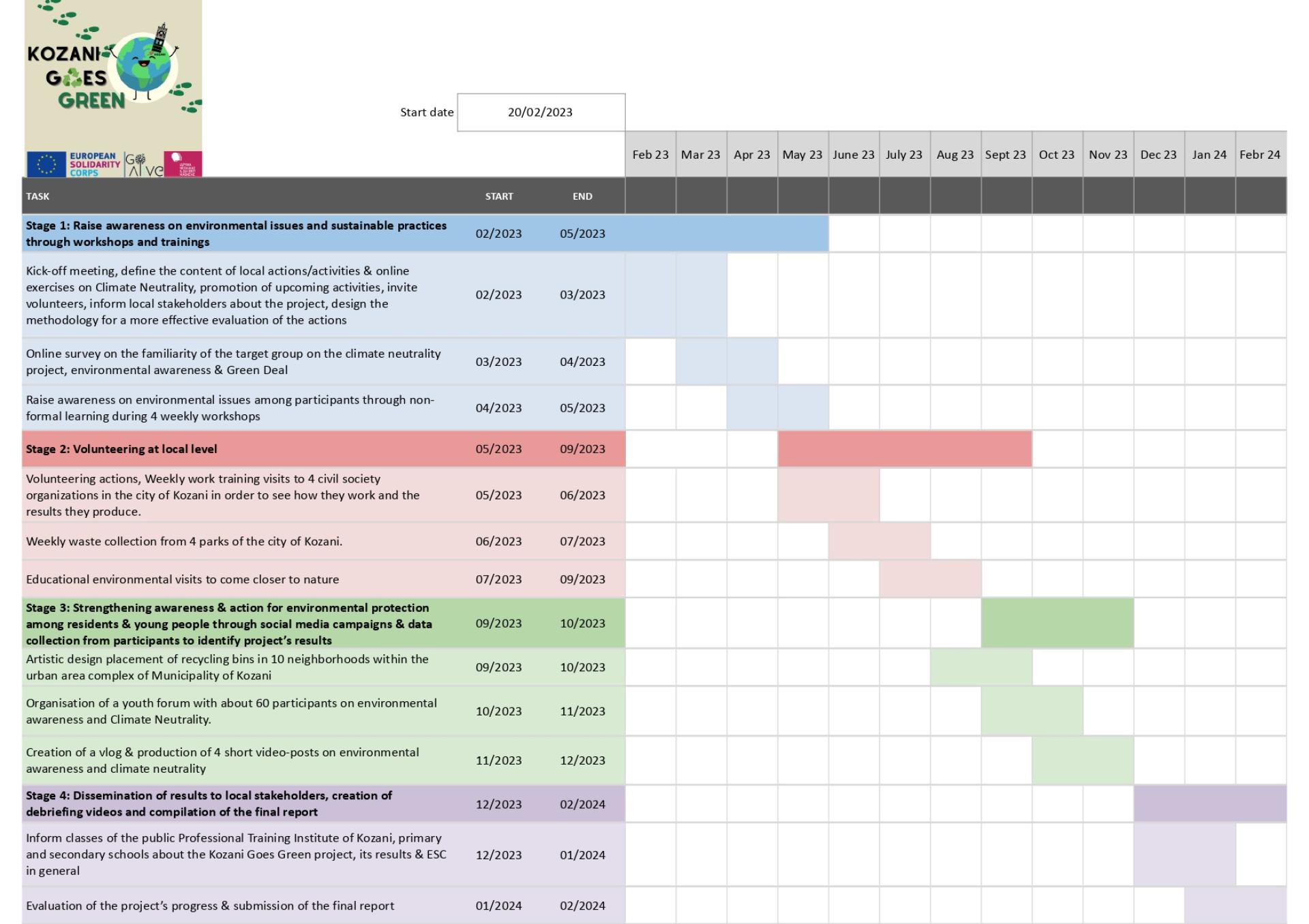This screenshot has height=924, width=1309.
Task: Click the pink organization logo
Action: pos(183,164)
